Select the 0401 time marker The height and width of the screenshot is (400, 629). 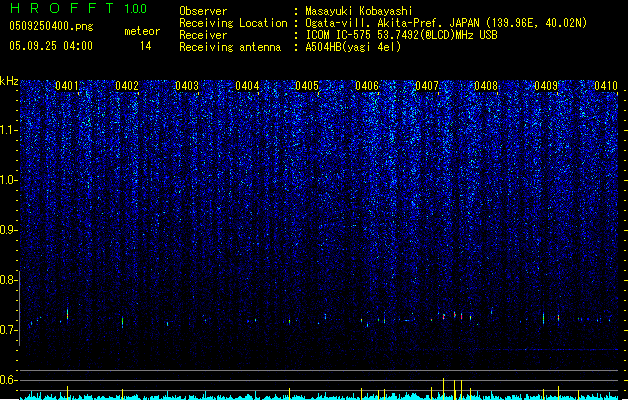coord(67,85)
